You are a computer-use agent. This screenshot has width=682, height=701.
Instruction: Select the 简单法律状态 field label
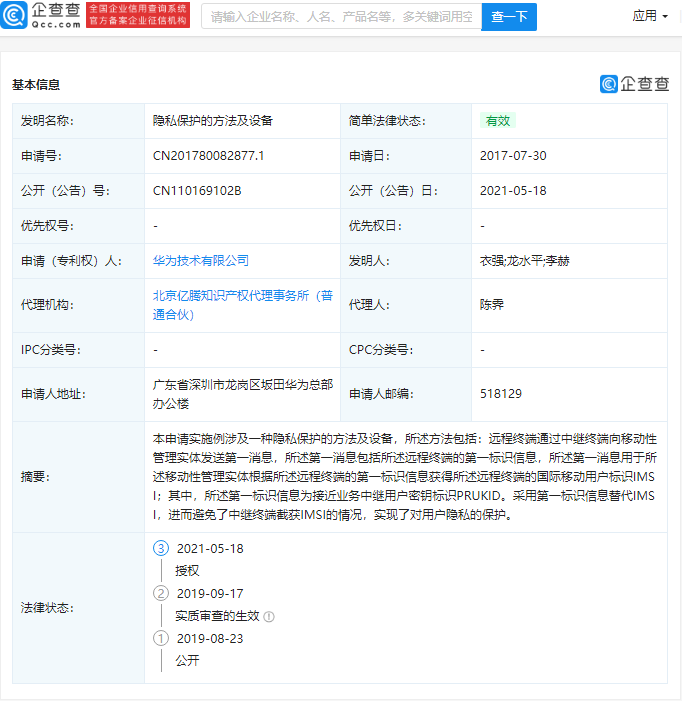(x=387, y=121)
